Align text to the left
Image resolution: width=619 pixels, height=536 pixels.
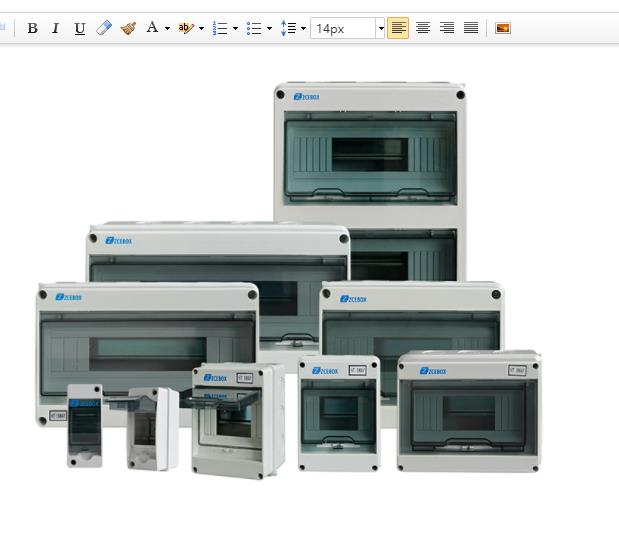pyautogui.click(x=398, y=28)
